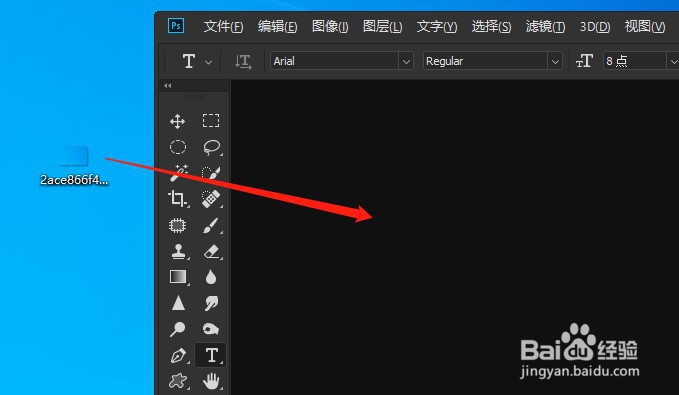Select the Sharpen triangle tool

click(178, 303)
